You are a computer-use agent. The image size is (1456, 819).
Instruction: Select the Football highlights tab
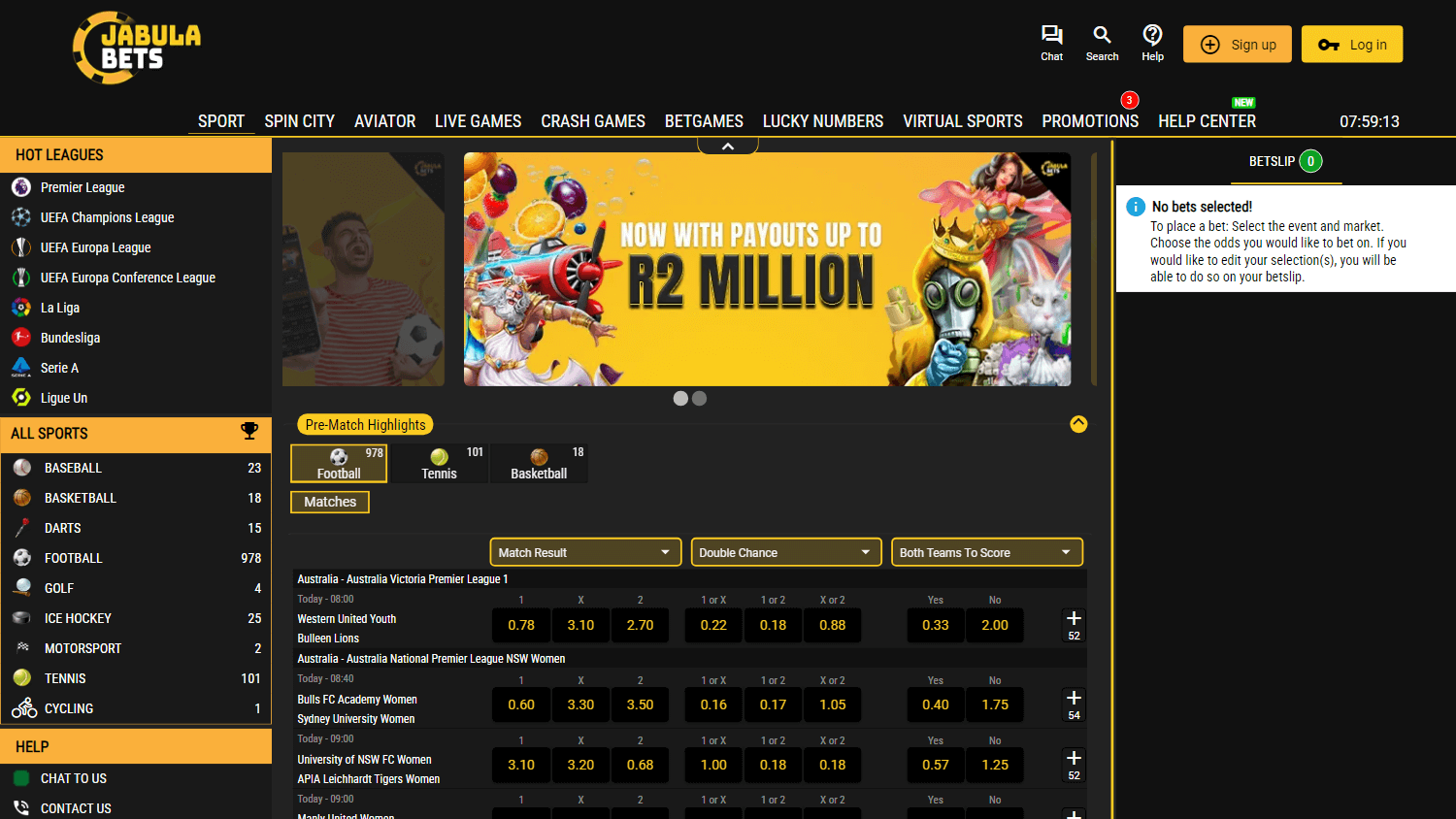(339, 463)
